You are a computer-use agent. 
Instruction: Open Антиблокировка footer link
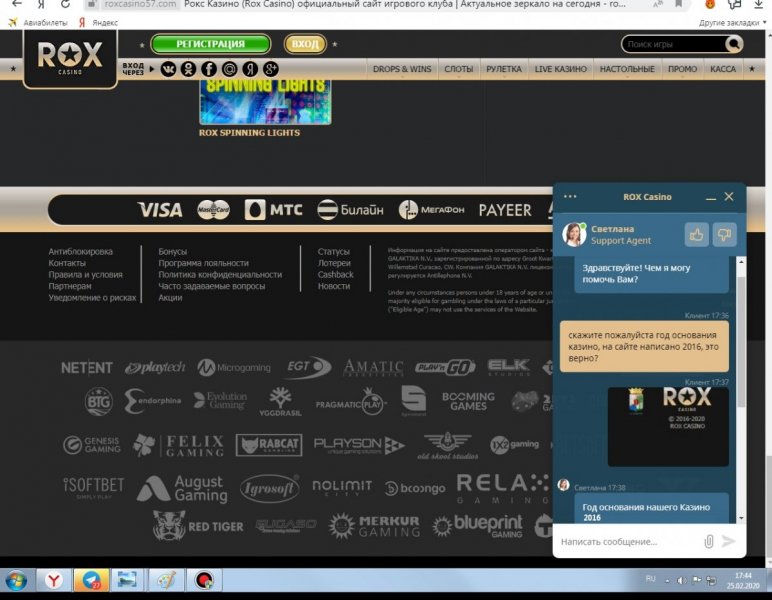click(81, 252)
